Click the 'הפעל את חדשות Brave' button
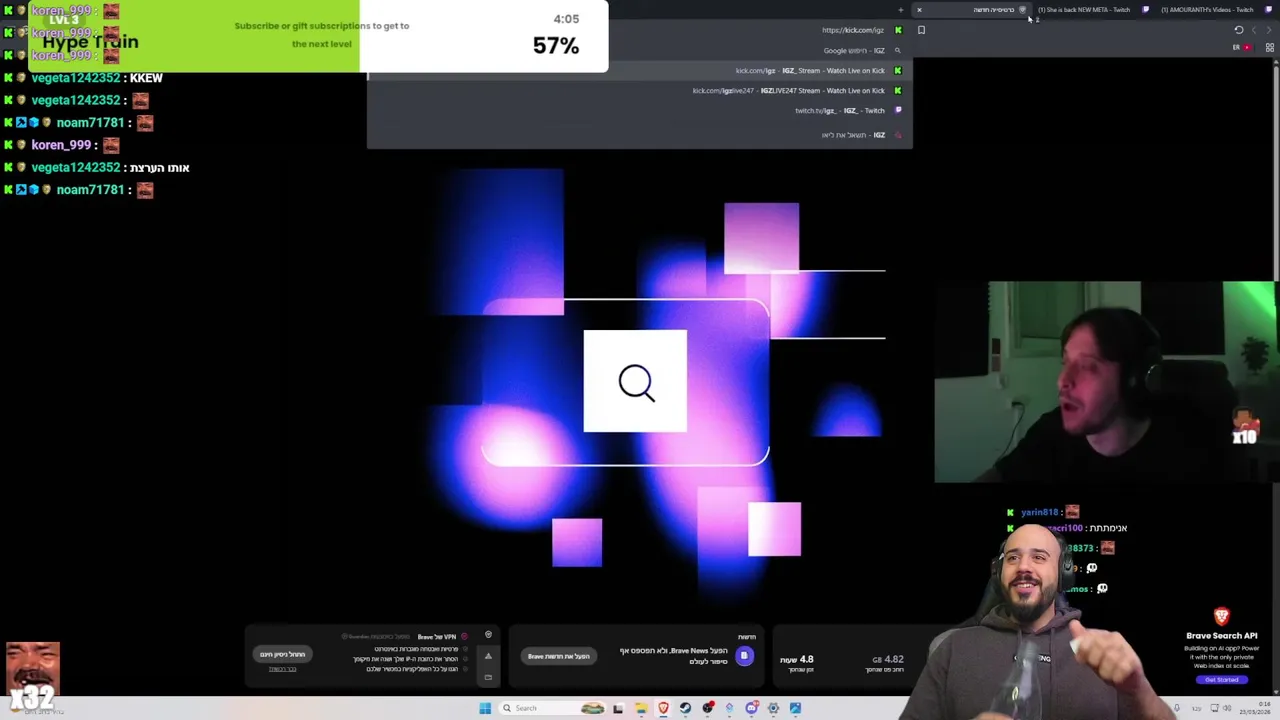Screen dimensions: 1280x720 [559, 656]
